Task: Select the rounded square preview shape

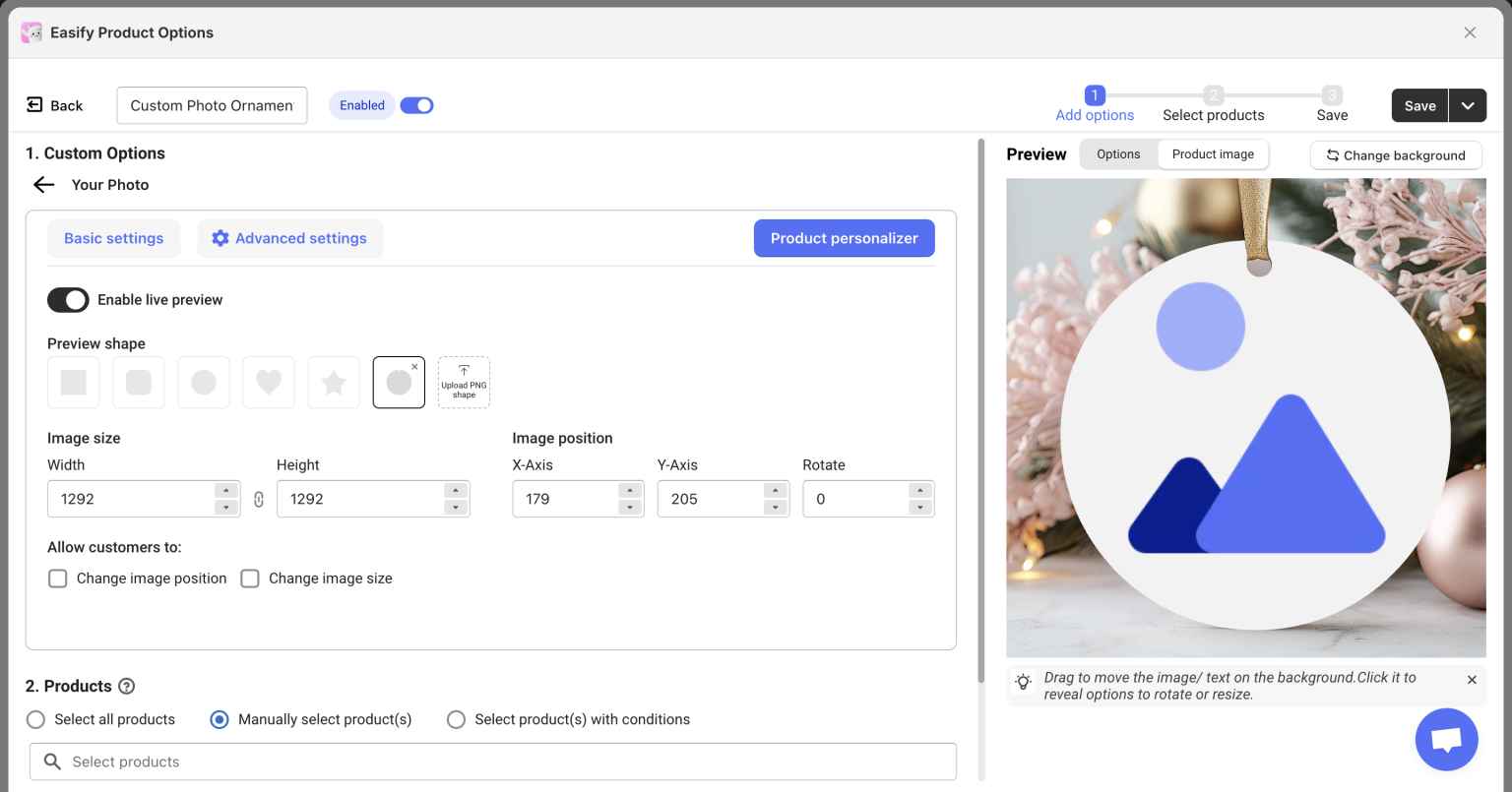Action: (x=139, y=382)
